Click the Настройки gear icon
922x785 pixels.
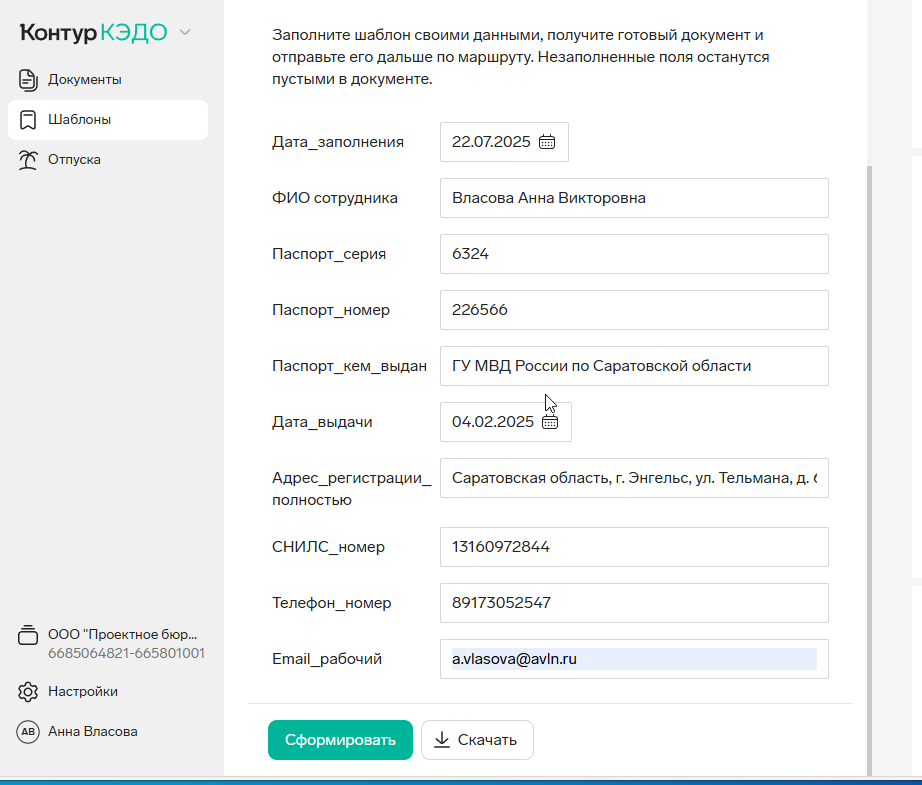(28, 692)
